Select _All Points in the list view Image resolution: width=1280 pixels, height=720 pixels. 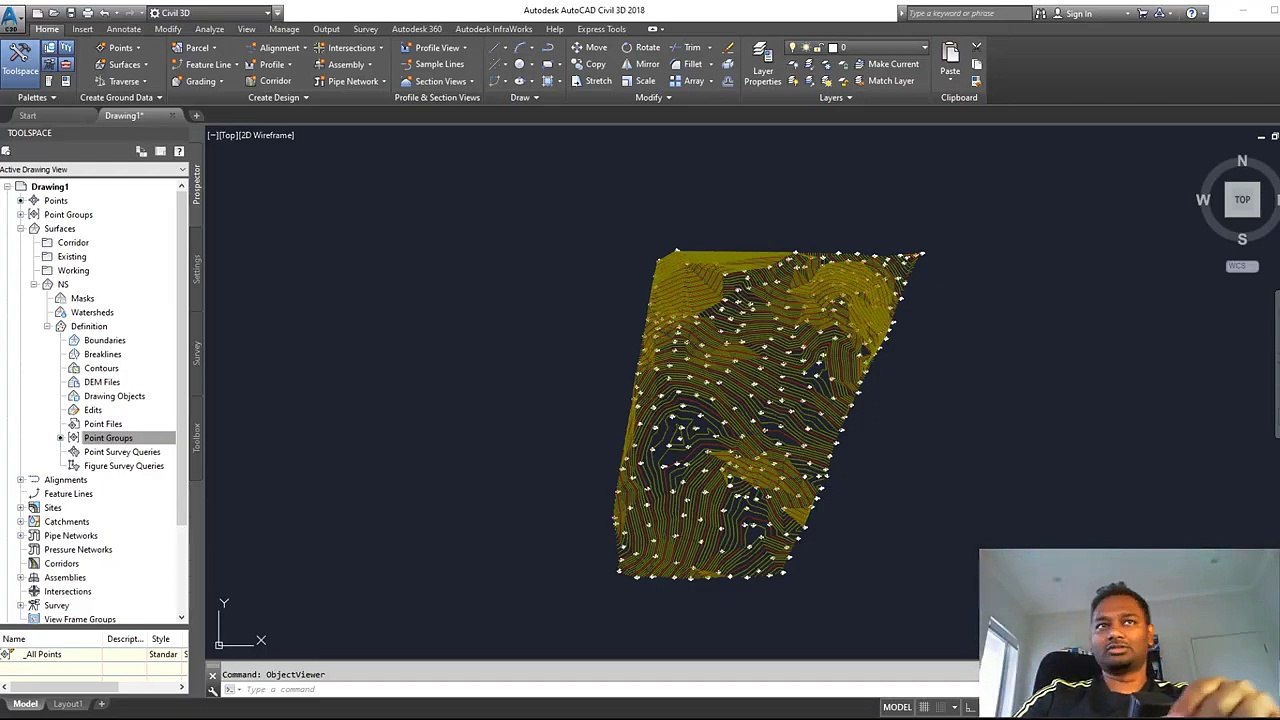[x=43, y=655]
